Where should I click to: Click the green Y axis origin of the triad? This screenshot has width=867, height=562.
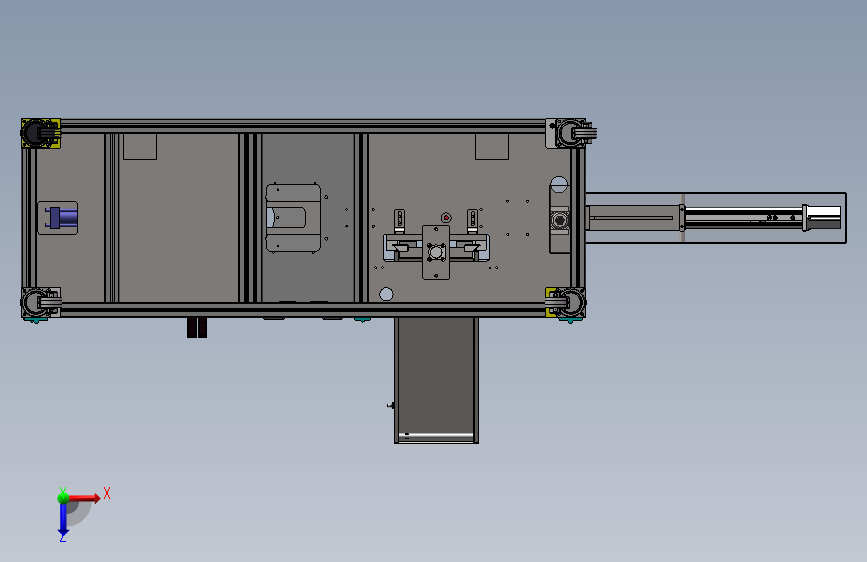coord(63,498)
